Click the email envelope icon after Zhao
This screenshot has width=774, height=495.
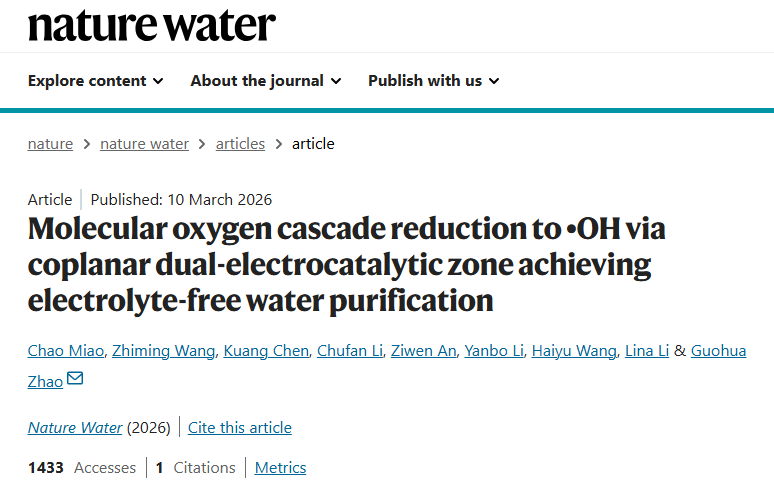click(75, 380)
